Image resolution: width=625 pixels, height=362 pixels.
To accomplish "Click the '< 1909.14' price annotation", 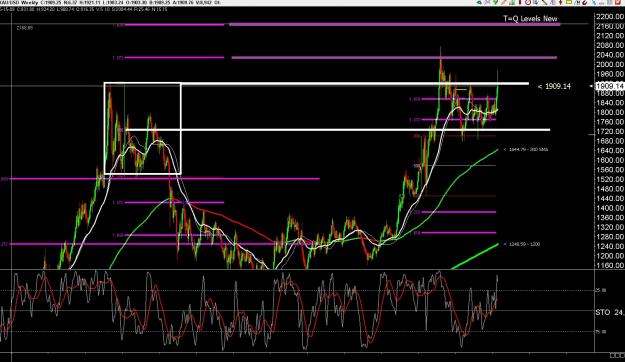I will coord(554,86).
